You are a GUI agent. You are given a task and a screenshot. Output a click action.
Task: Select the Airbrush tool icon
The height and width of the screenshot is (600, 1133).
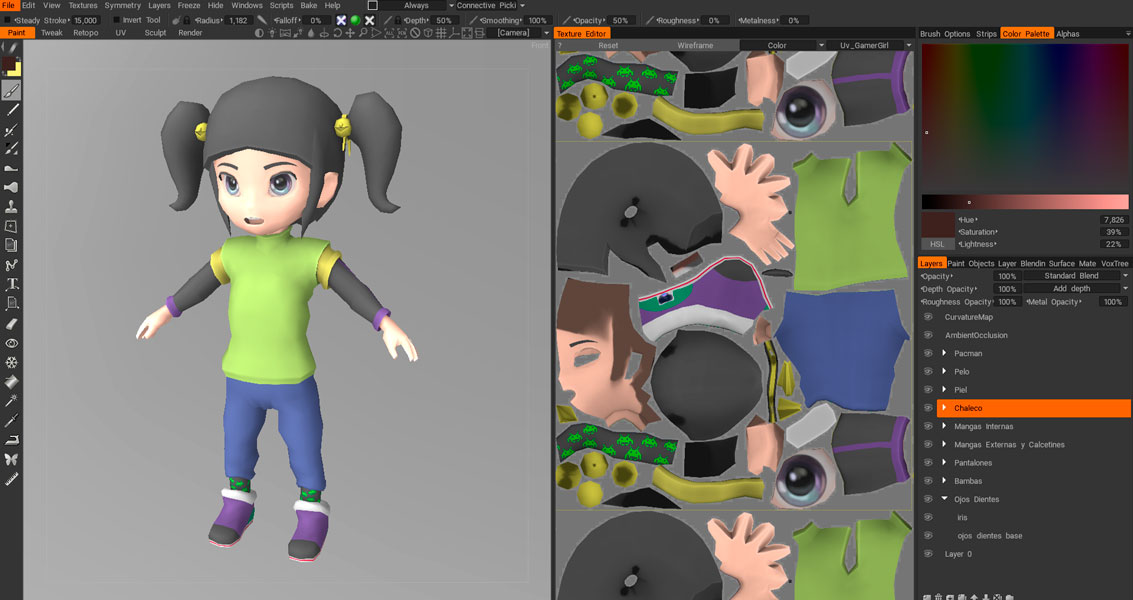click(12, 187)
